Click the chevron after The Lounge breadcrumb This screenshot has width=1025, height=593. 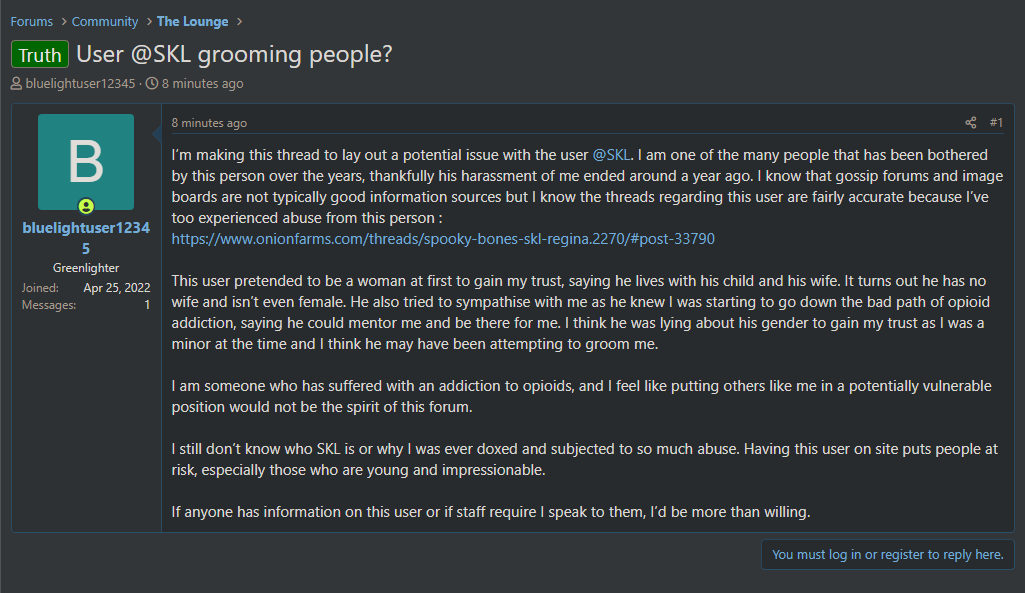(239, 22)
